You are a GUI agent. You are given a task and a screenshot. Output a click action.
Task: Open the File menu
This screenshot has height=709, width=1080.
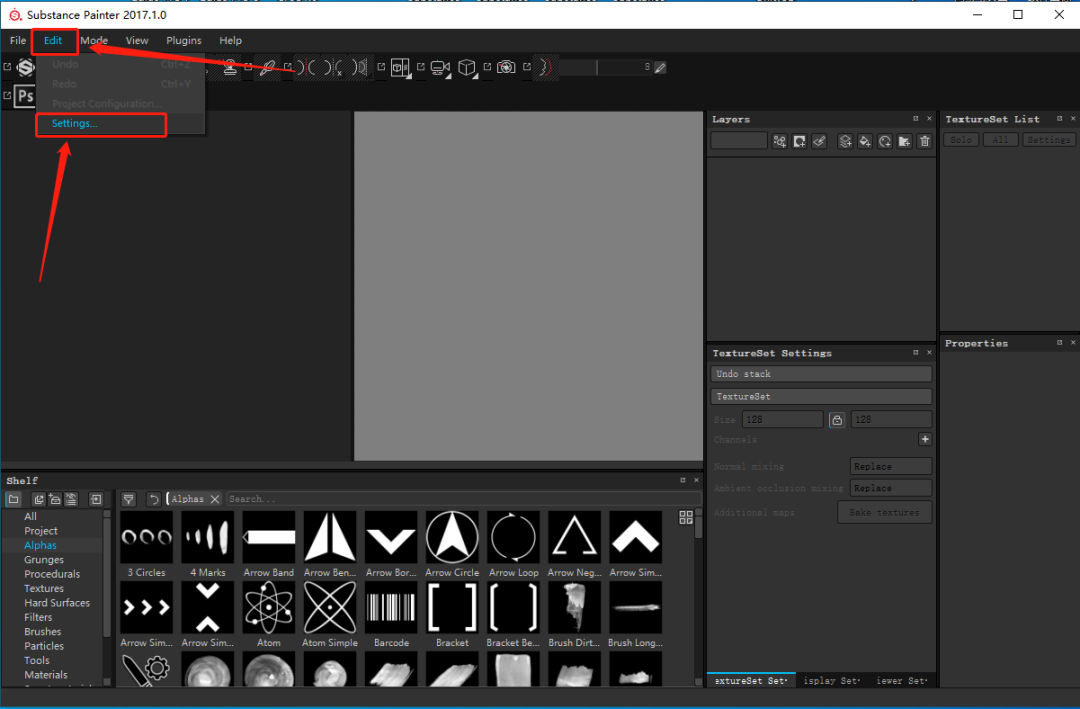18,41
